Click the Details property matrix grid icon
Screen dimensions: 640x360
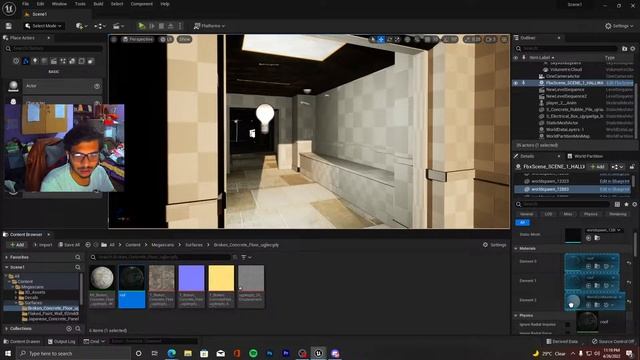[617, 204]
